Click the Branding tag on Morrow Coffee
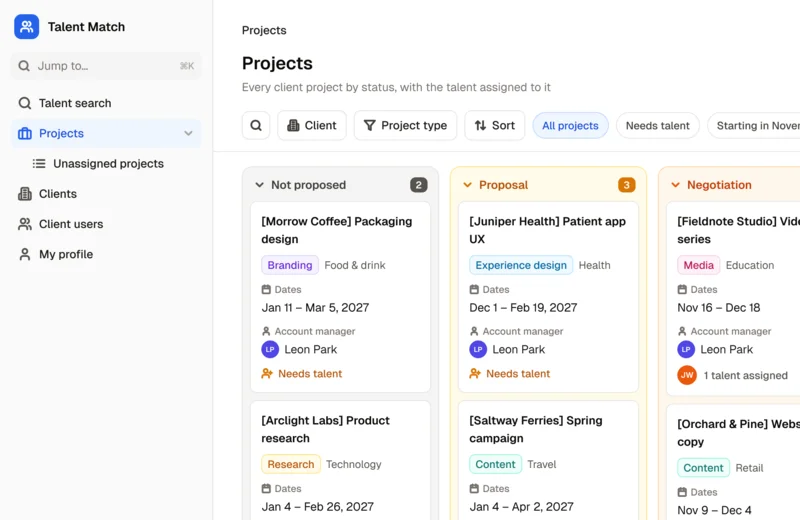 pyautogui.click(x=290, y=265)
